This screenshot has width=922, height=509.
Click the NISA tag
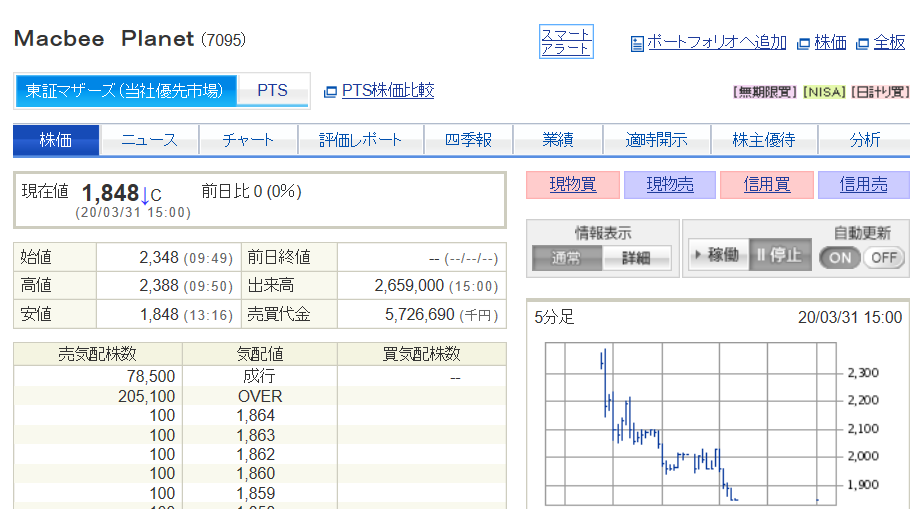click(824, 92)
